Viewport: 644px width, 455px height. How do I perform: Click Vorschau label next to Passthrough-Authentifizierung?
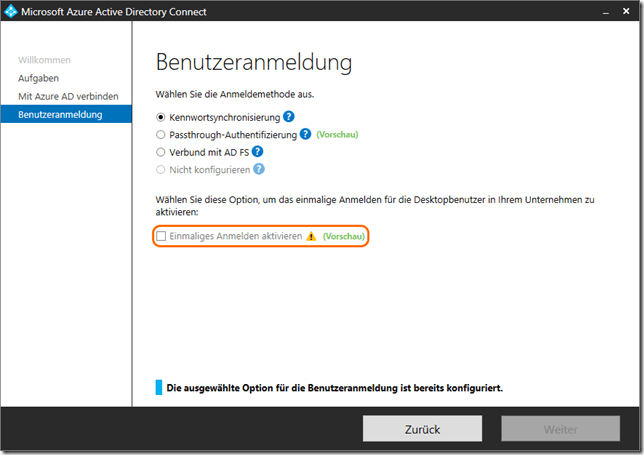click(337, 135)
